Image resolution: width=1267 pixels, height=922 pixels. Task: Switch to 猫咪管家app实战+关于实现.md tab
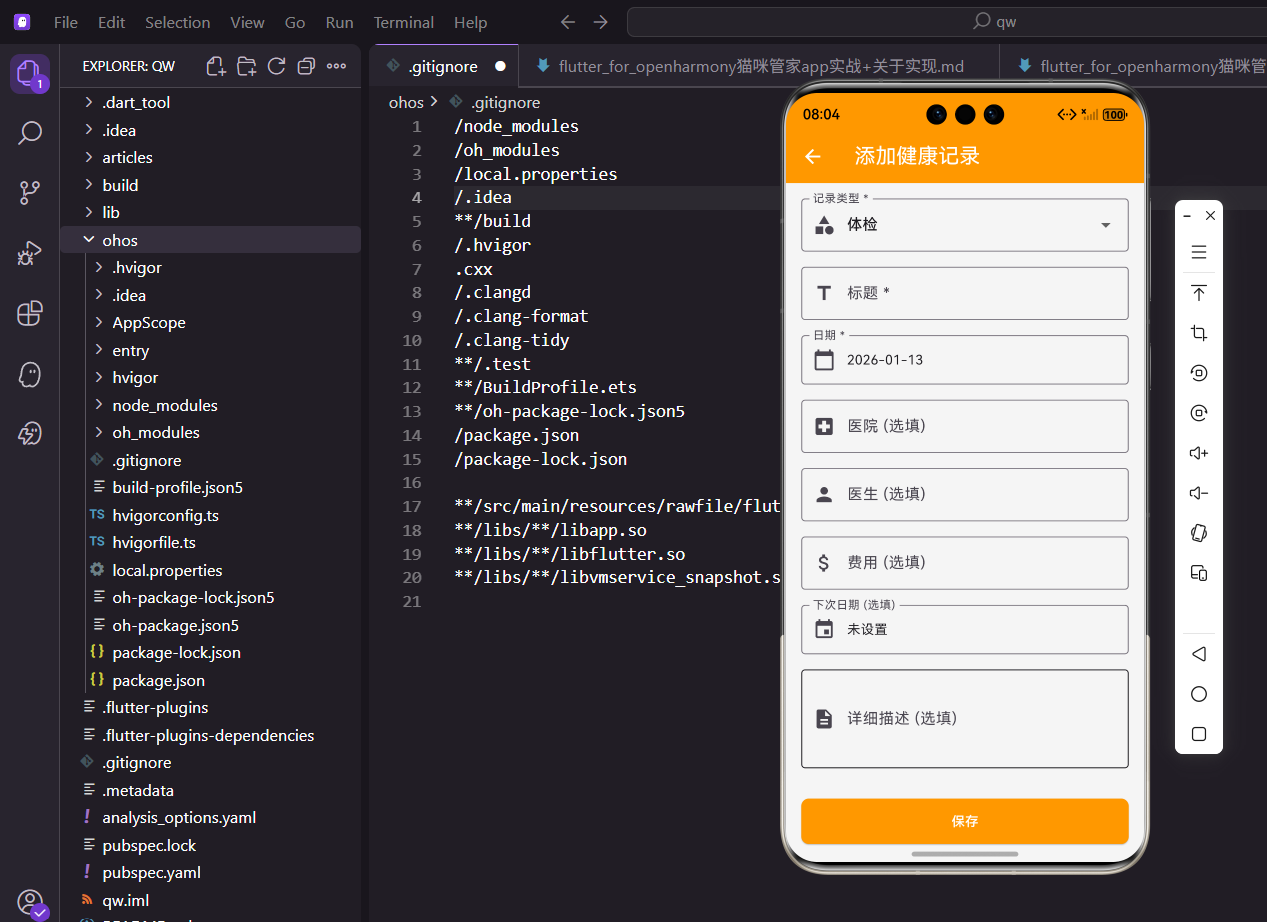pos(759,66)
